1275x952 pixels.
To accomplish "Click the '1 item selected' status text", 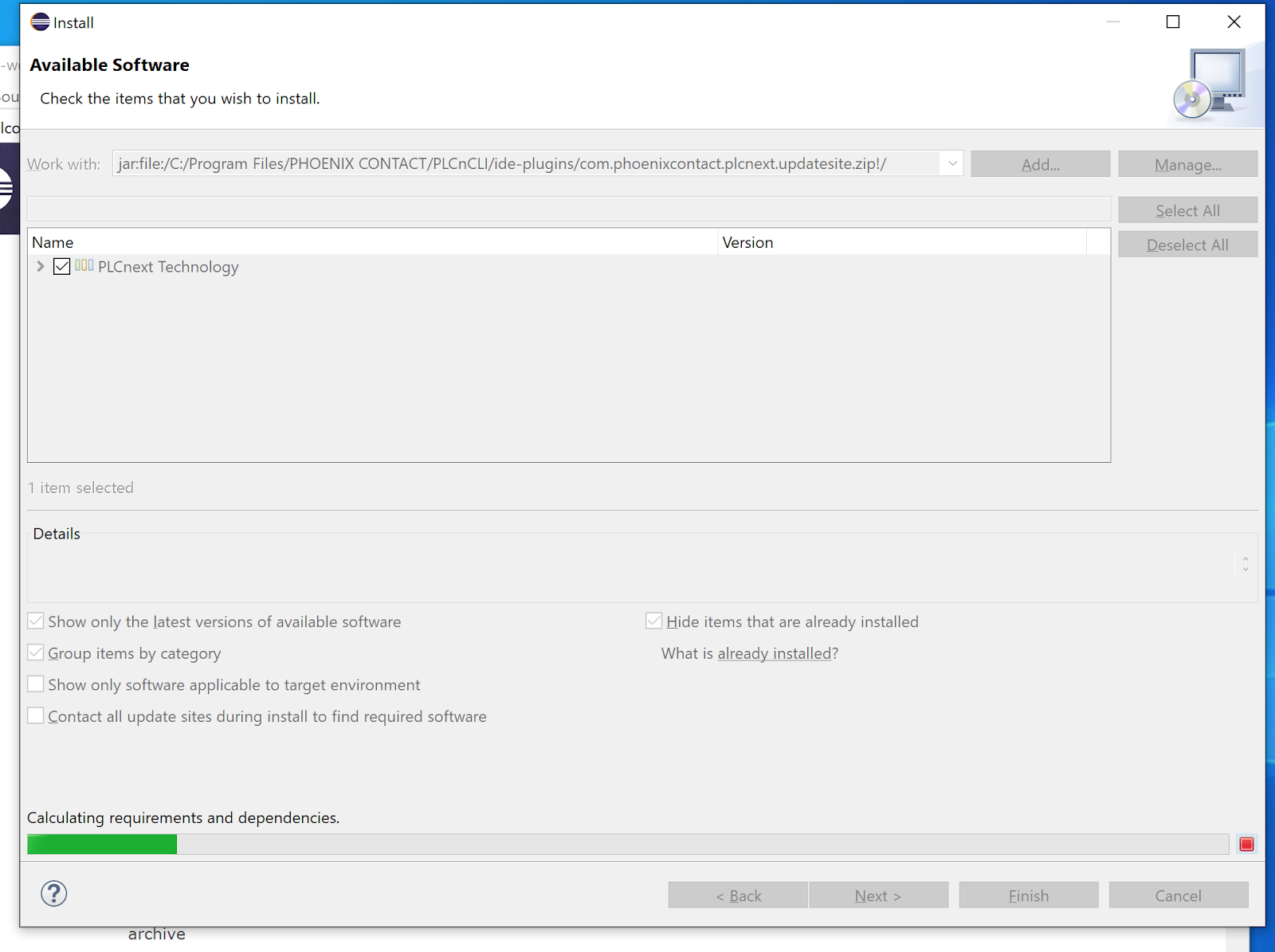I will [81, 488].
